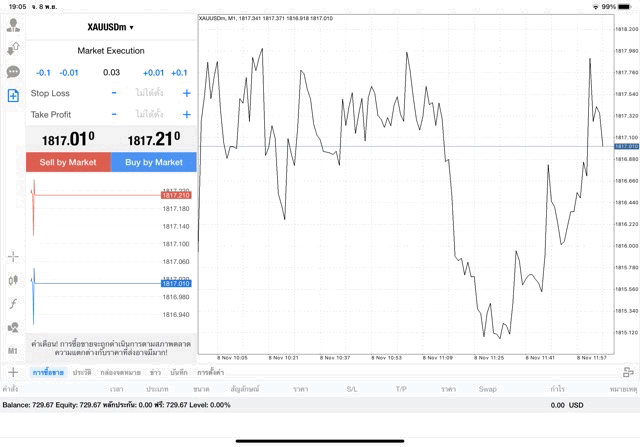The width and height of the screenshot is (640, 447).
Task: Open the layout toggle icon at right of tabs
Action: pyautogui.click(x=628, y=372)
